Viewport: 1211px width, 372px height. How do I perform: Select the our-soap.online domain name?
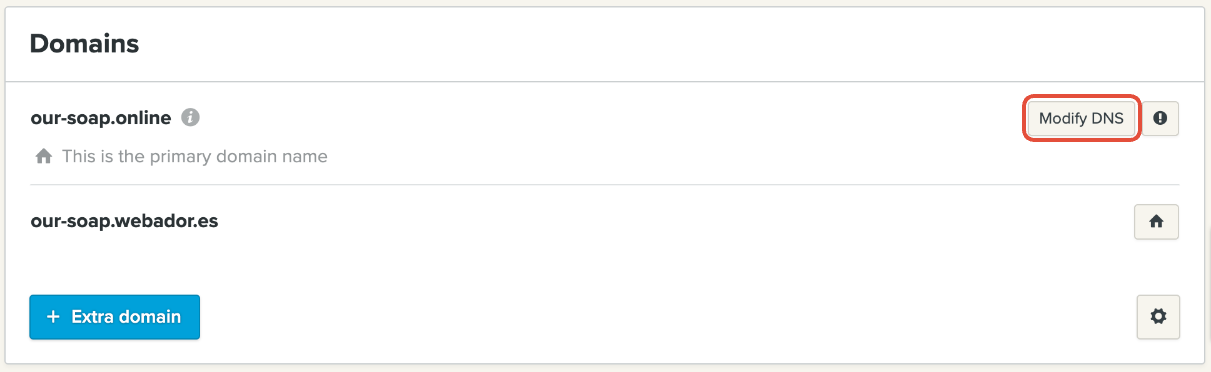pyautogui.click(x=101, y=118)
